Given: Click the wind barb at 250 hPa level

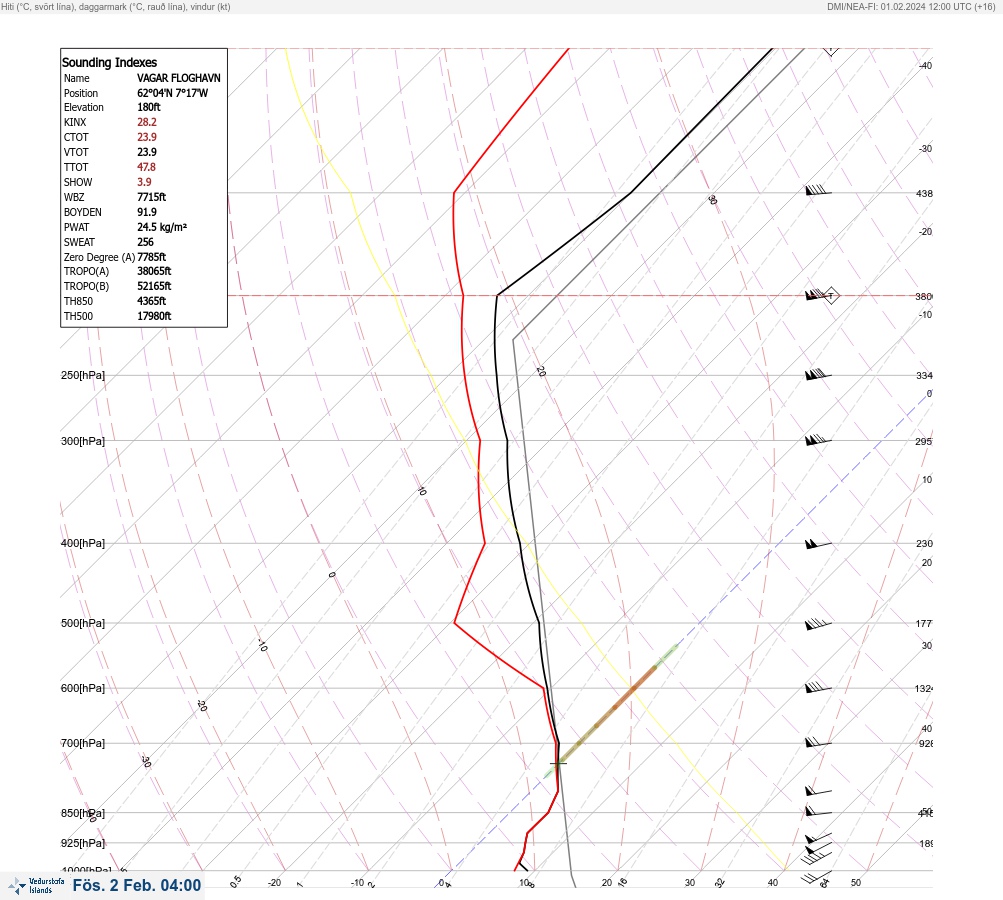Looking at the screenshot, I should 818,374.
